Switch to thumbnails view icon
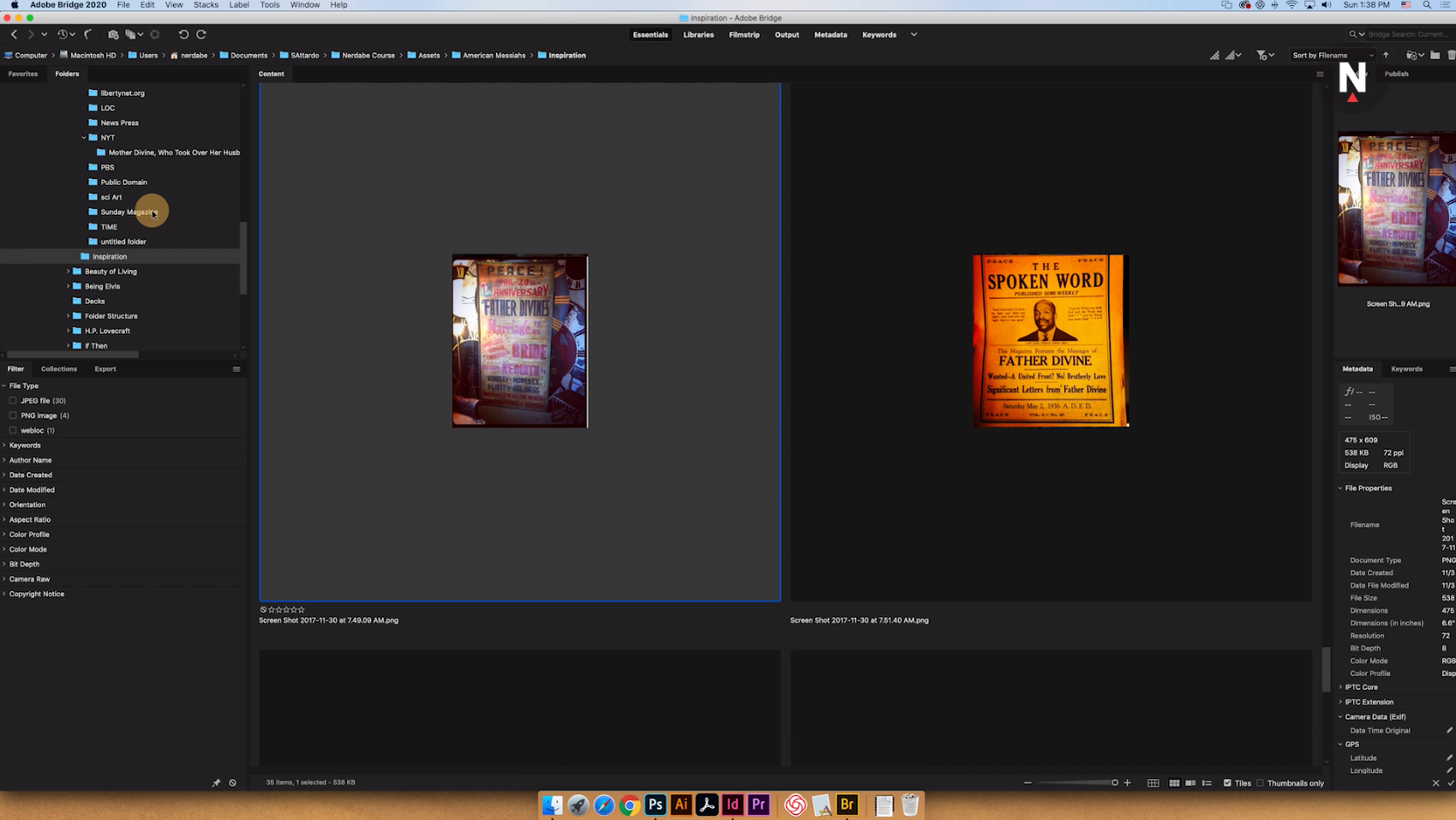This screenshot has height=820, width=1456. [1174, 783]
